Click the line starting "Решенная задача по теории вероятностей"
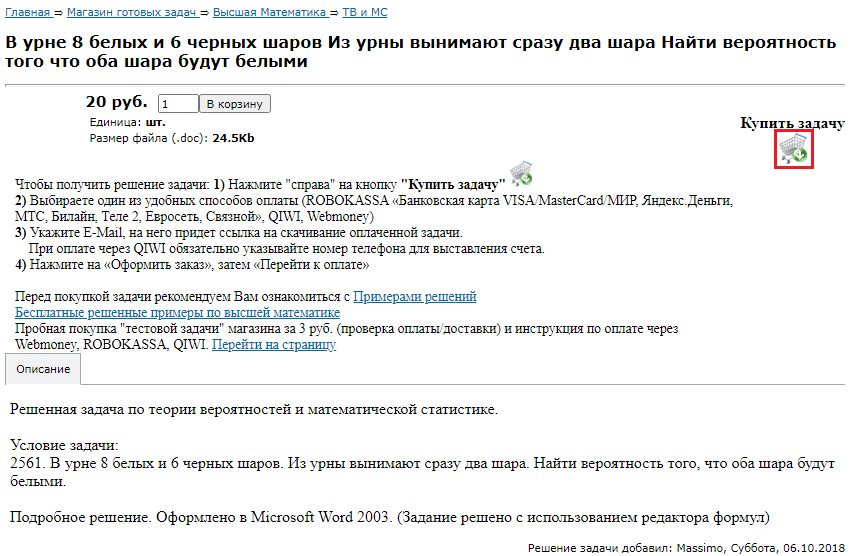855x556 pixels. [254, 409]
